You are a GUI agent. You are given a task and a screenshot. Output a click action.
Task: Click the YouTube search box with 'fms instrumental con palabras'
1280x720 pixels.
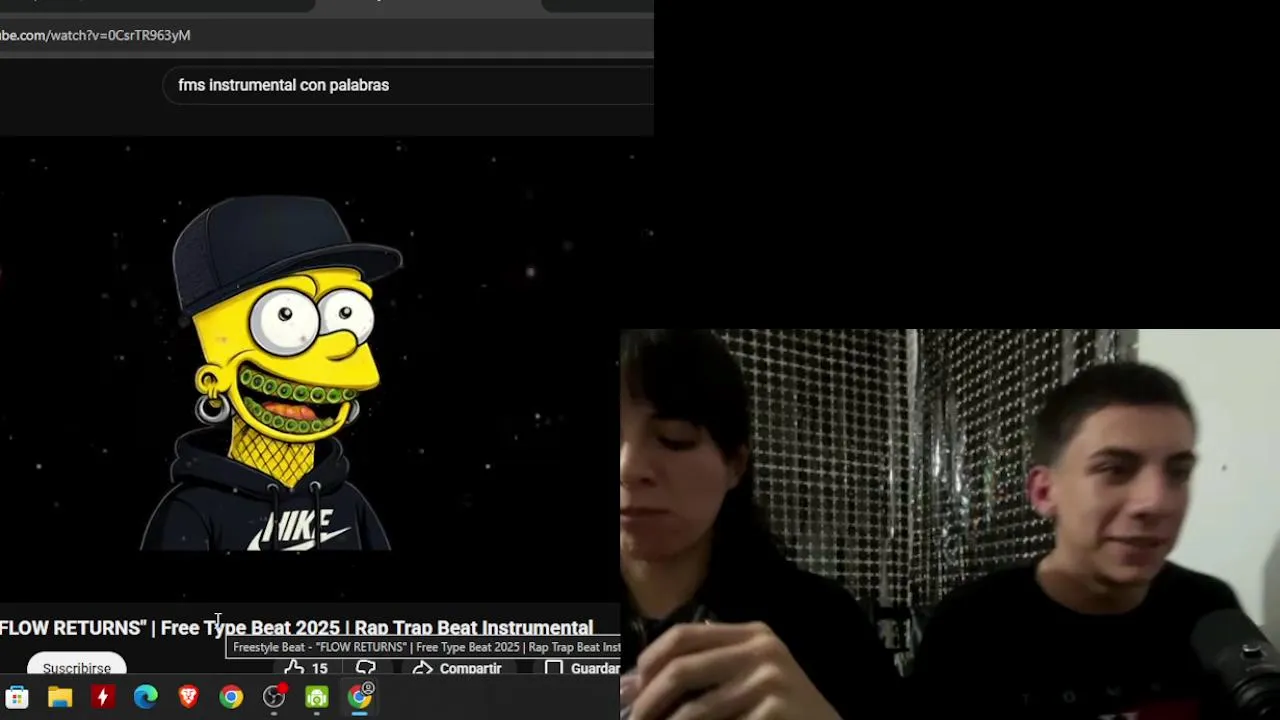[408, 85]
